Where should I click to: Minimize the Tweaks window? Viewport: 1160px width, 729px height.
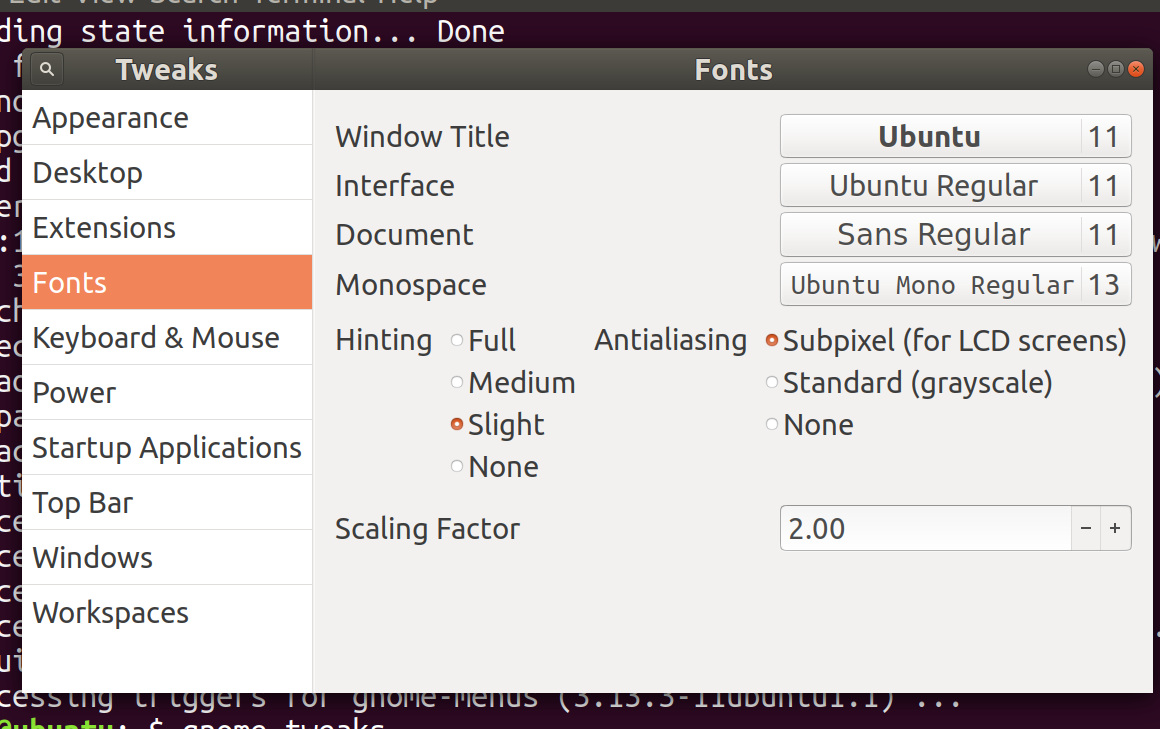[1098, 69]
